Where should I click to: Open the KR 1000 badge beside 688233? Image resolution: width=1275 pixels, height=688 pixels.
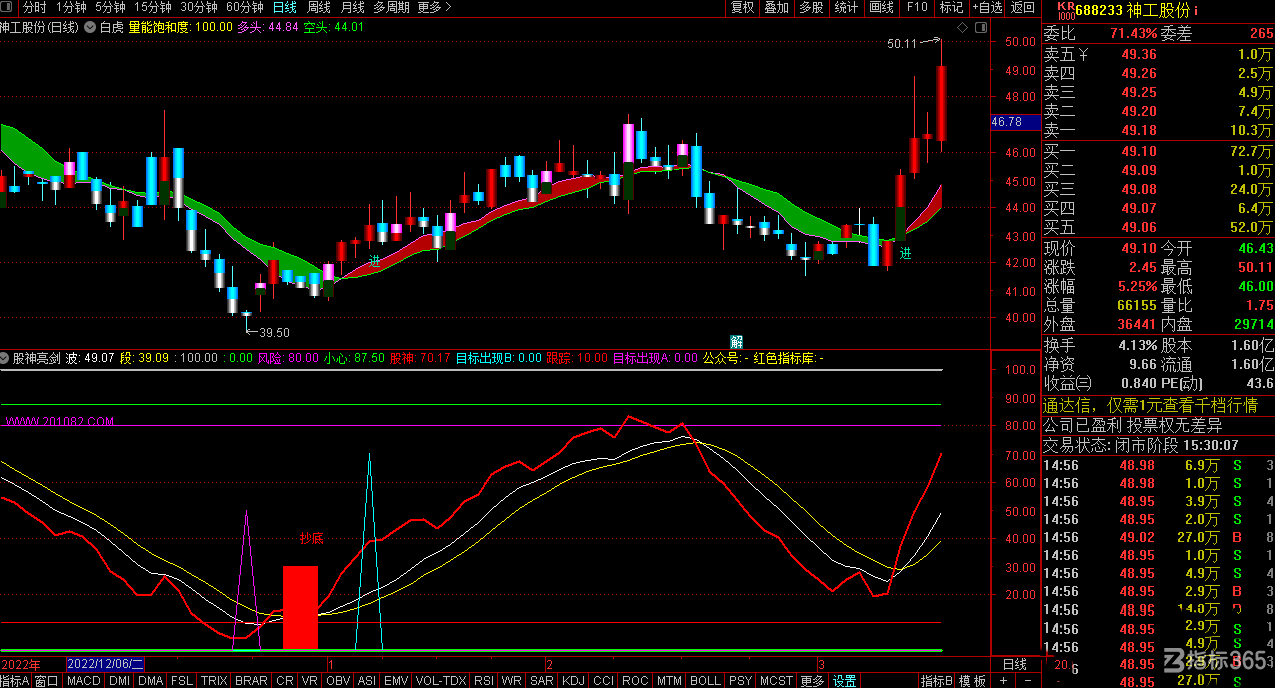pos(1066,10)
